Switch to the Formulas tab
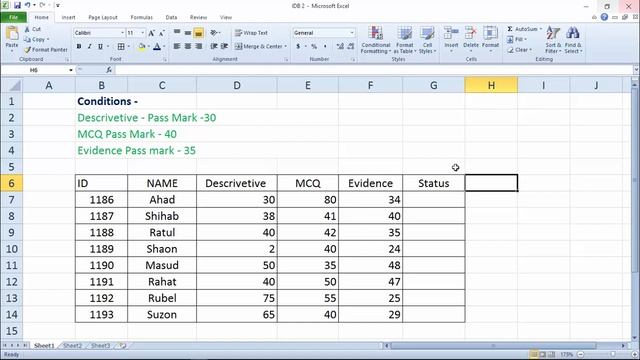This screenshot has width=640, height=360. (142, 17)
